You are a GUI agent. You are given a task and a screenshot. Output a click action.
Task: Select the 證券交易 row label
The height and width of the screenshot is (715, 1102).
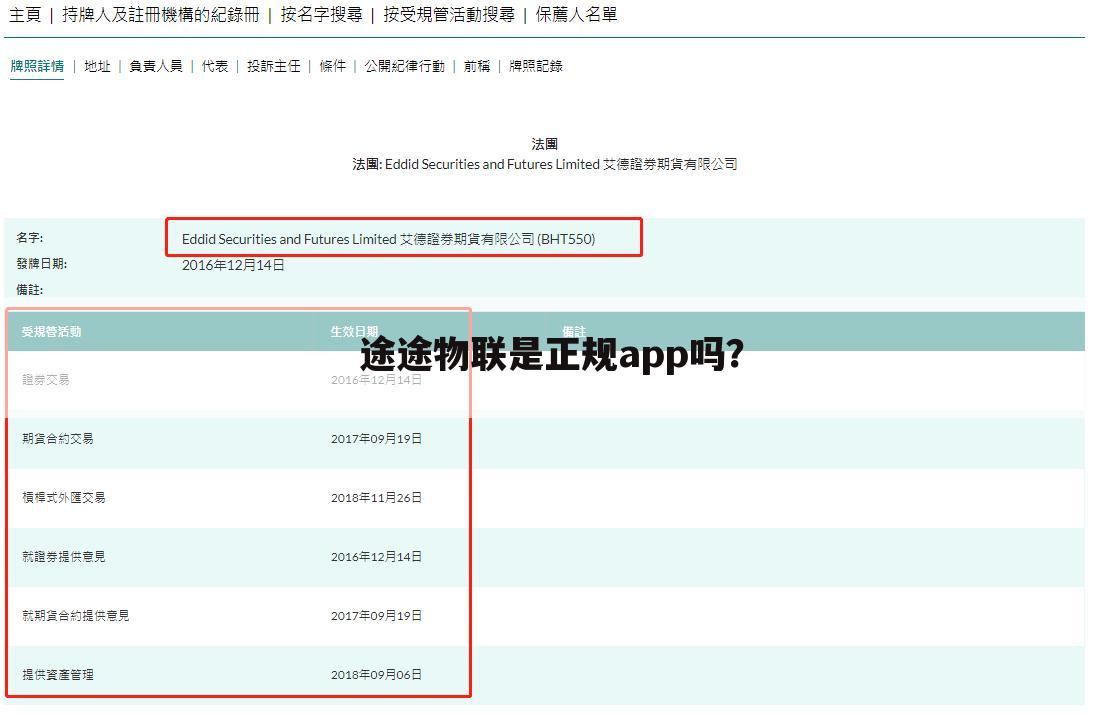(46, 380)
